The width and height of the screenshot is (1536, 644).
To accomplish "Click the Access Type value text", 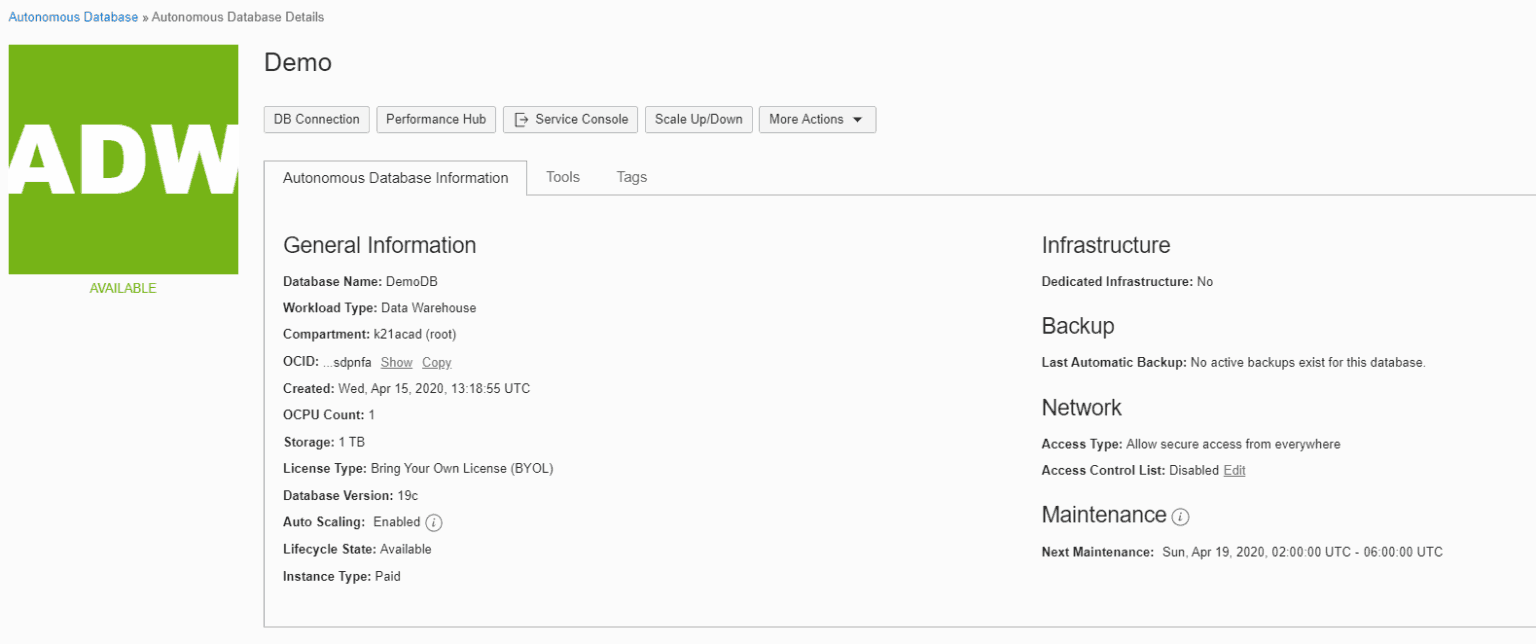I will [1233, 444].
